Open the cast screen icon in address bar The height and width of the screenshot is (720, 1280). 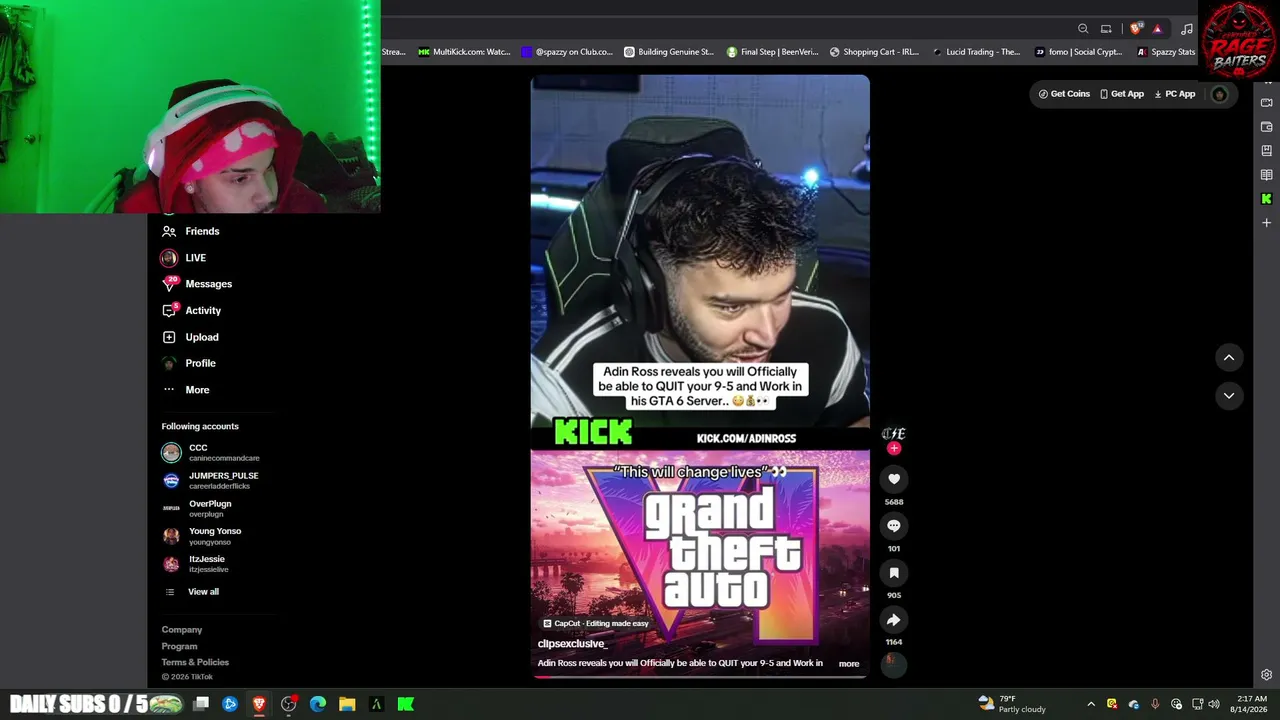pos(1106,29)
